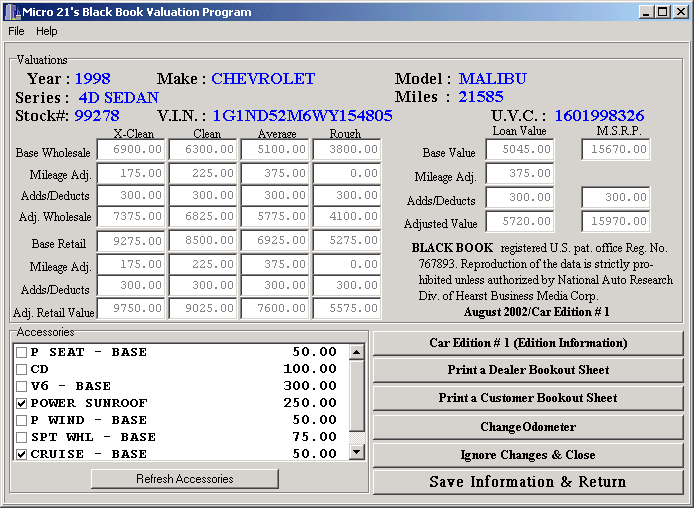The height and width of the screenshot is (508, 694).
Task: Click M.S.R.P. Adjusted Value 15970.00
Action: tap(616, 221)
